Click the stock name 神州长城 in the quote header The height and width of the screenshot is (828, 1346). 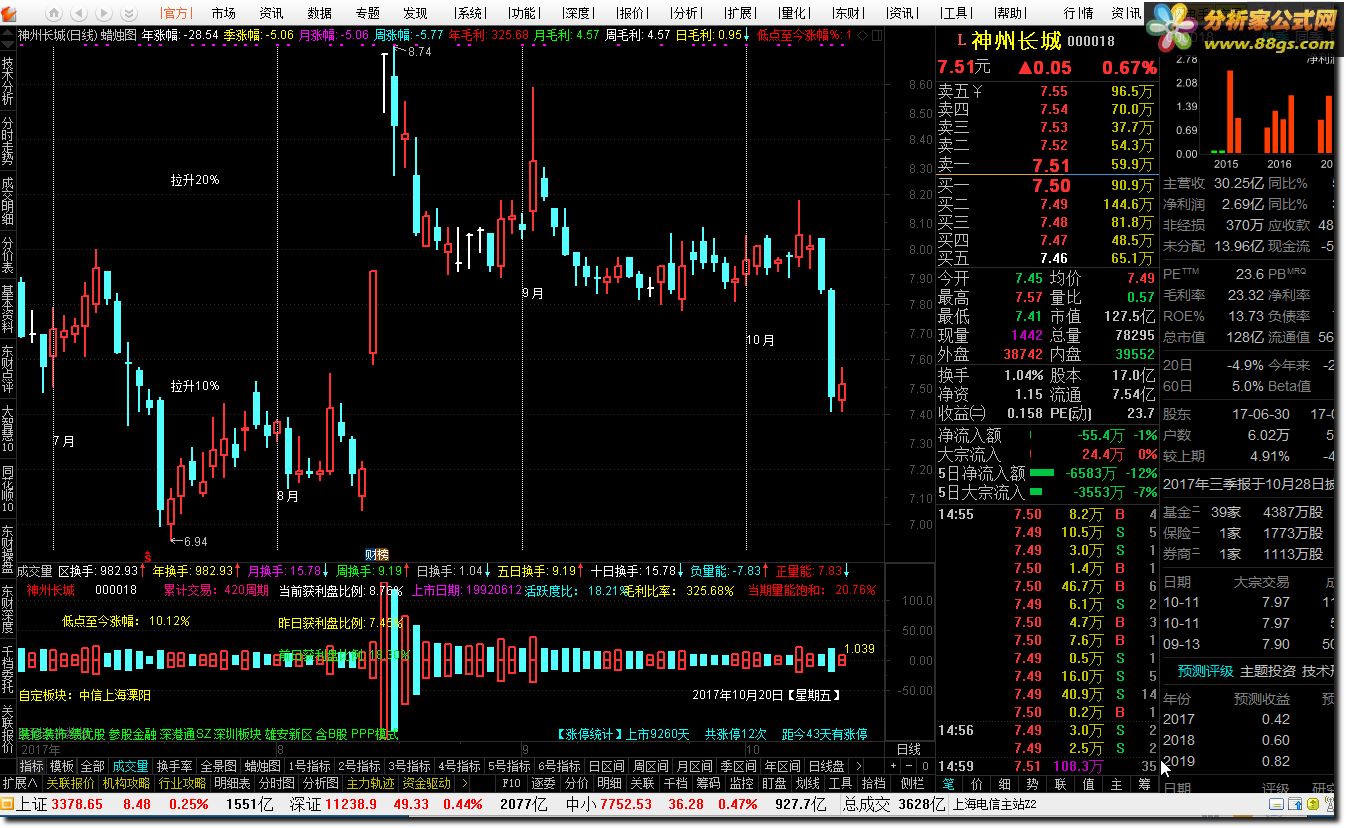[1016, 42]
